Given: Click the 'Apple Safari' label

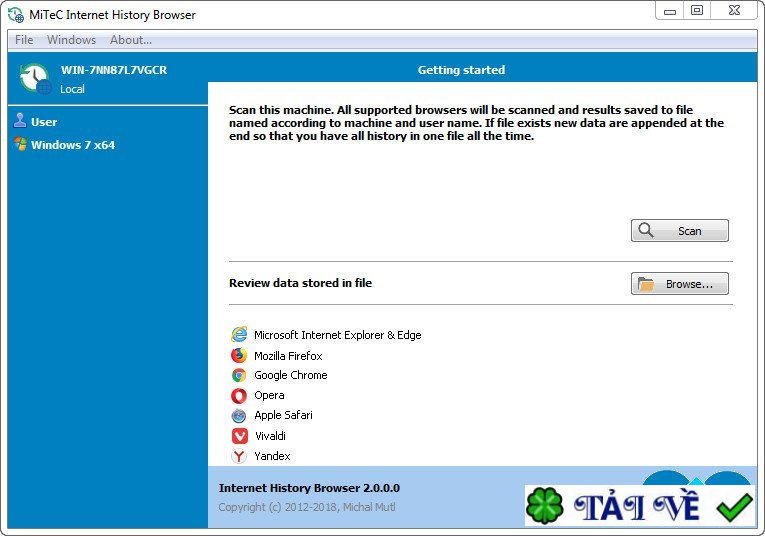Looking at the screenshot, I should (x=283, y=415).
